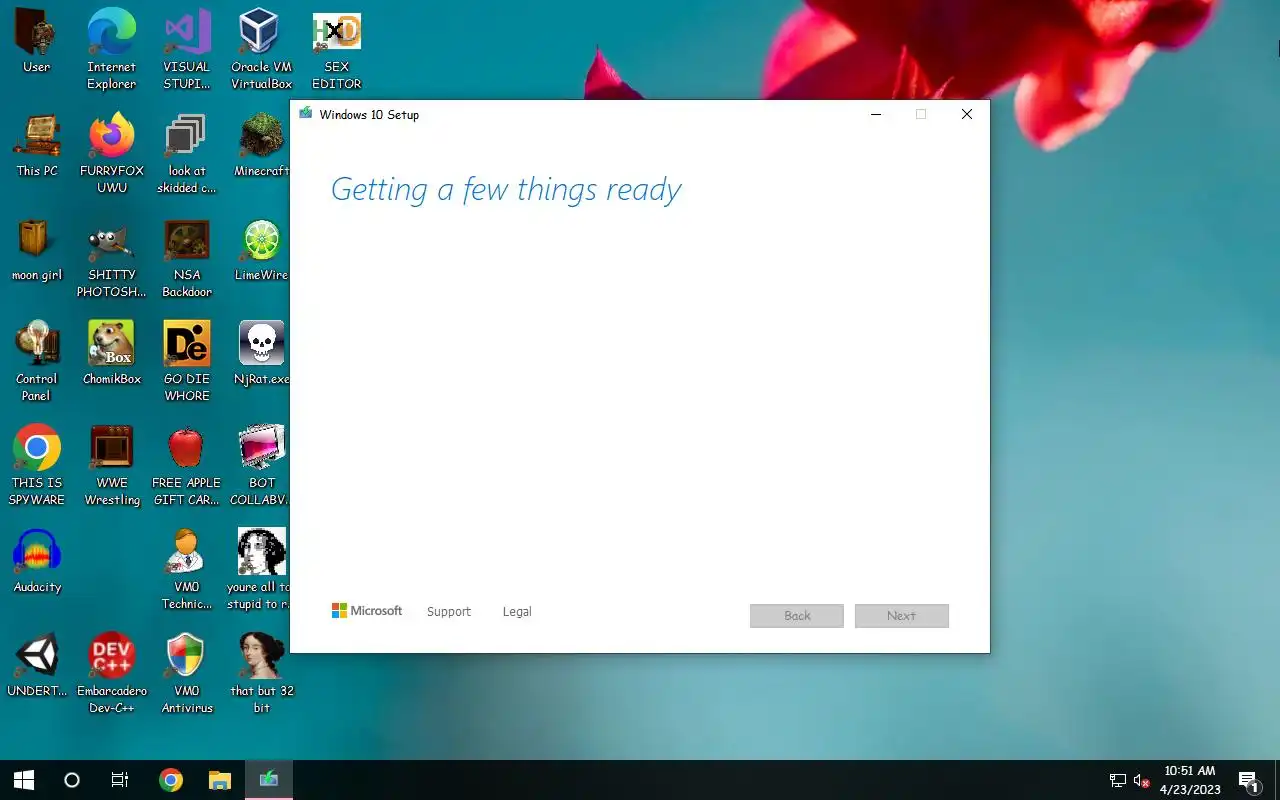
Task: Launch the Internet Explorer (Edge) desktop shortcut
Action: pyautogui.click(x=112, y=49)
